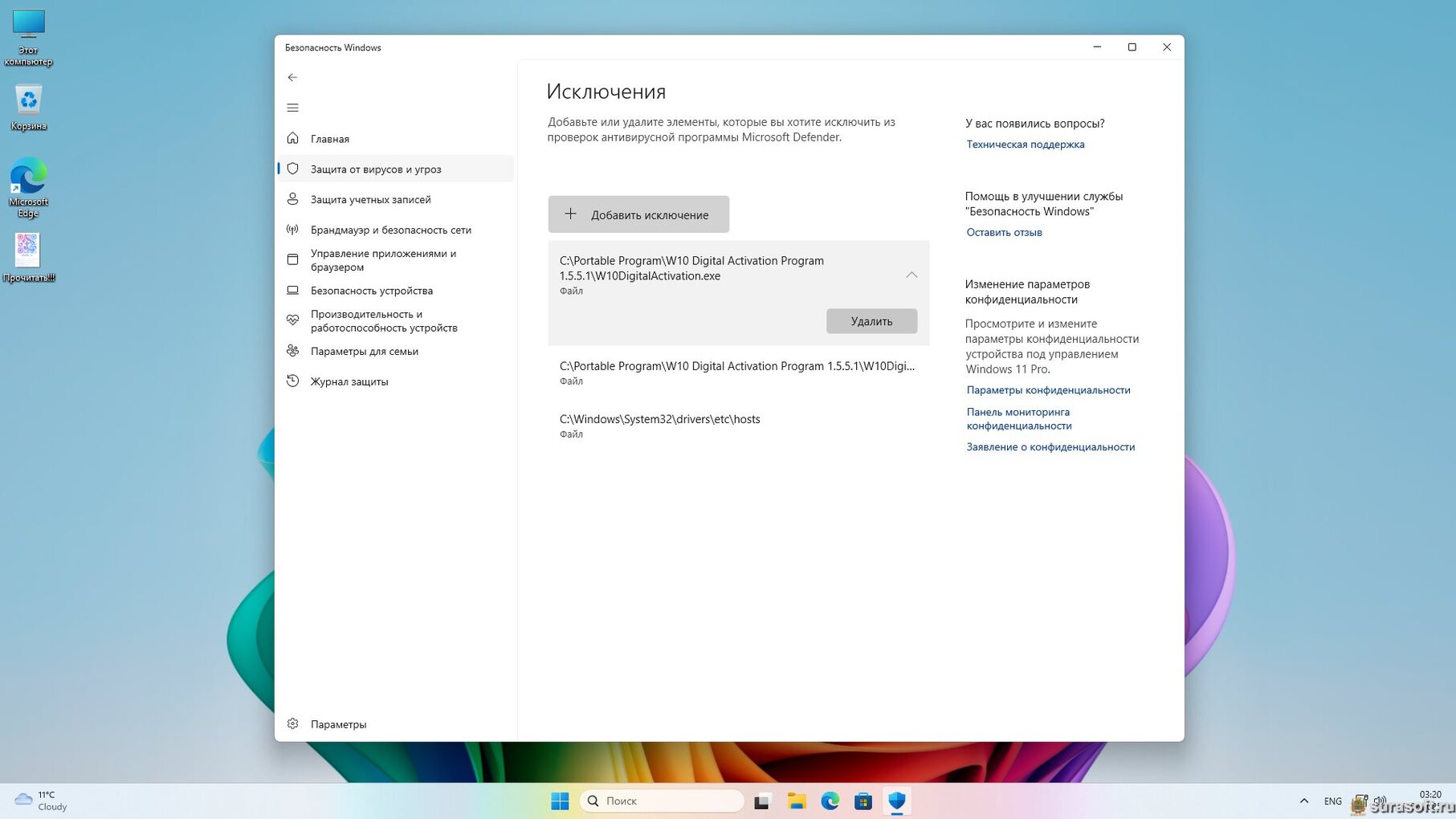Click Удалить to remove the exclusion
This screenshot has height=819, width=1456.
click(x=871, y=321)
